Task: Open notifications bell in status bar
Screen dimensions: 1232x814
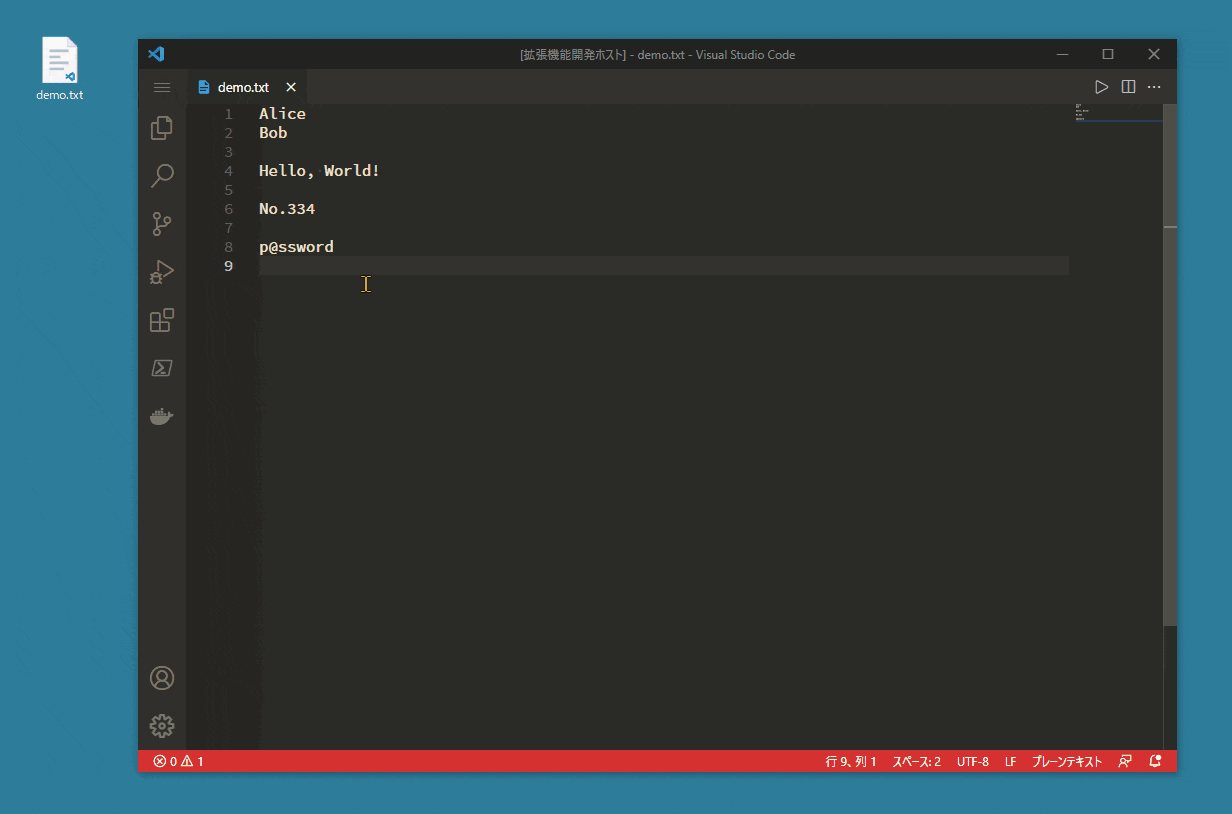Action: pos(1156,761)
